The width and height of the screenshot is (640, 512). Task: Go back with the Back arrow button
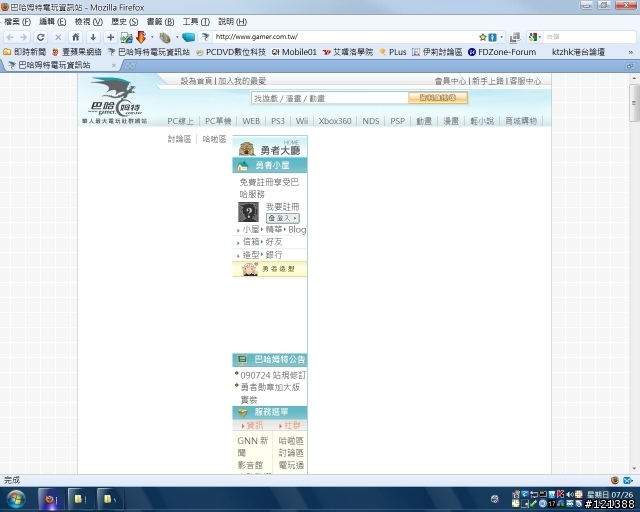10,37
